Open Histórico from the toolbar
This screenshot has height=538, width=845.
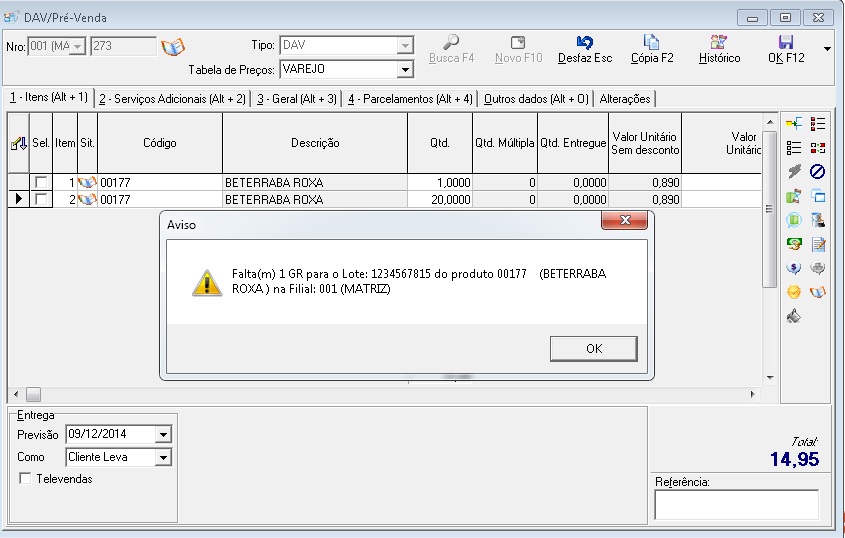pos(719,50)
